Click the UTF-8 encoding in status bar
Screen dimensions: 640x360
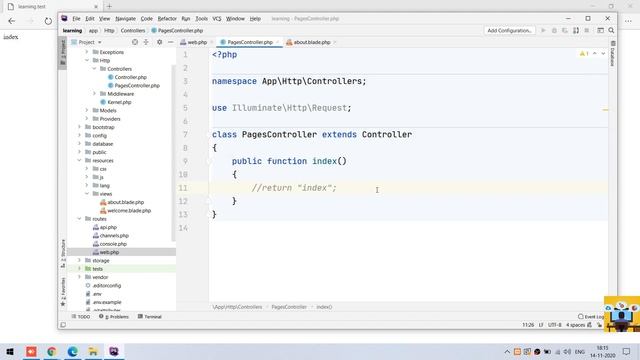coord(555,325)
